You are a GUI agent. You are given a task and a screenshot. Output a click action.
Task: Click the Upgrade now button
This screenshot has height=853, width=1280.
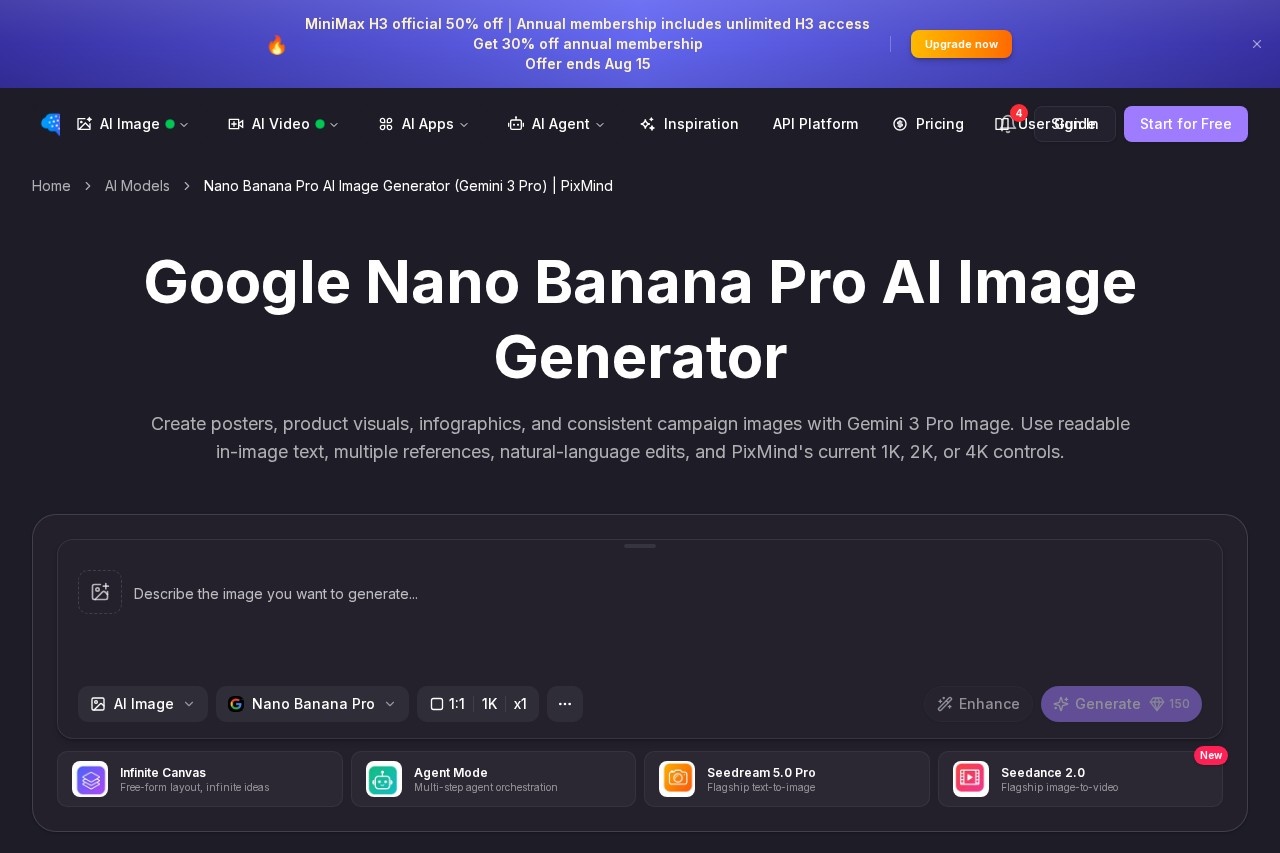[961, 44]
